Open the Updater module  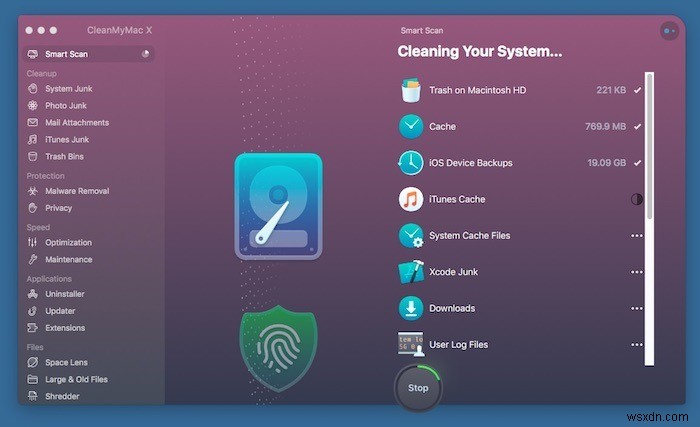click(60, 310)
